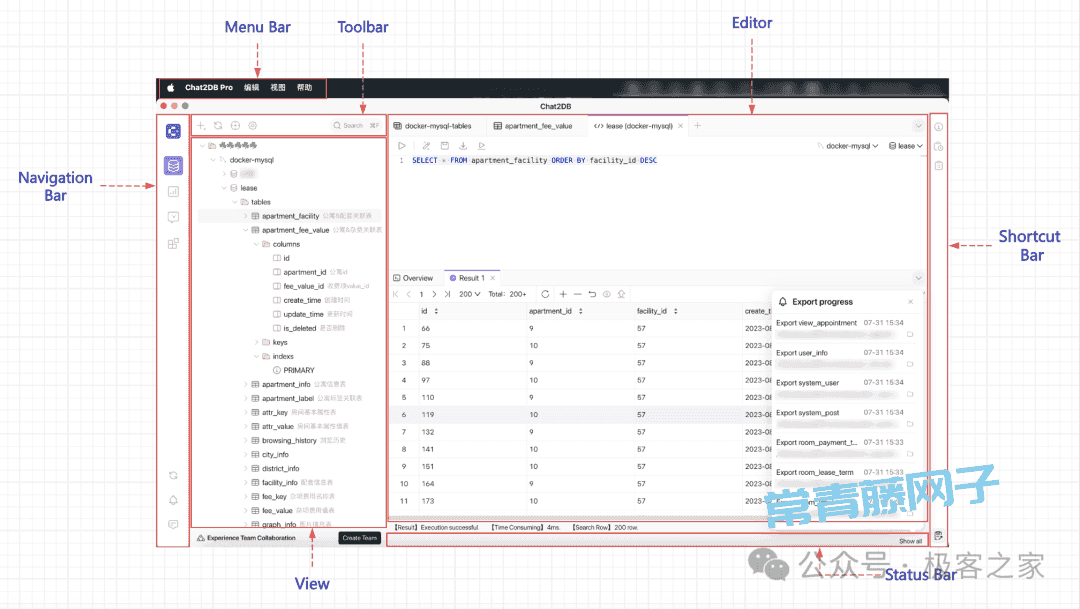1080x609 pixels.
Task: Select the city_info table
Action: [275, 455]
